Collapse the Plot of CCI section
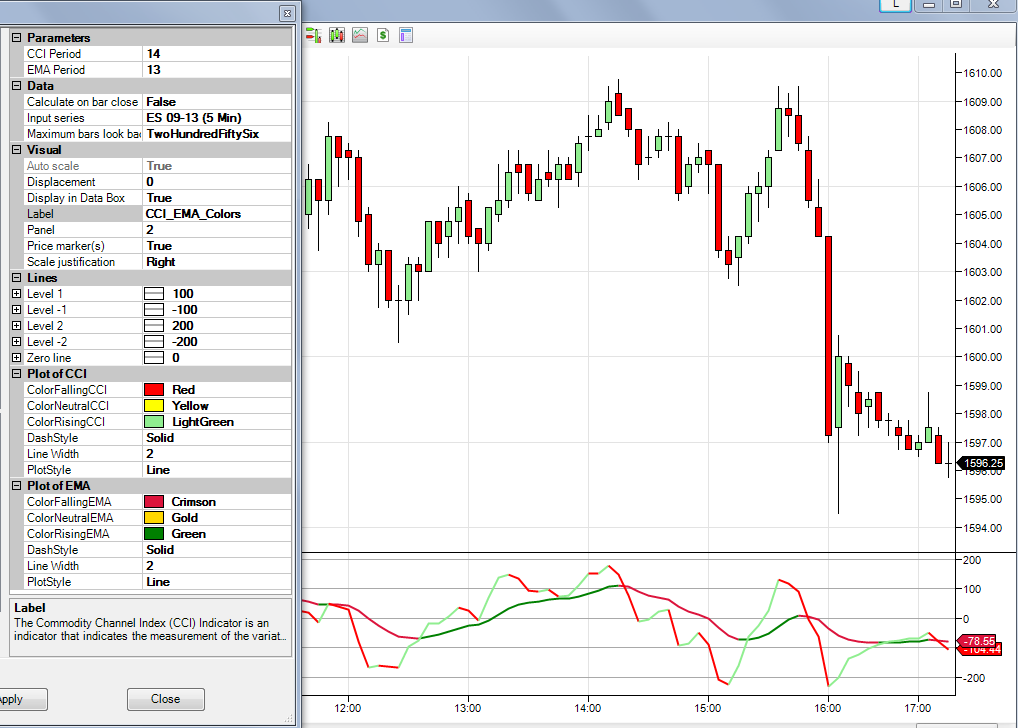The width and height of the screenshot is (1018, 728). (x=17, y=373)
